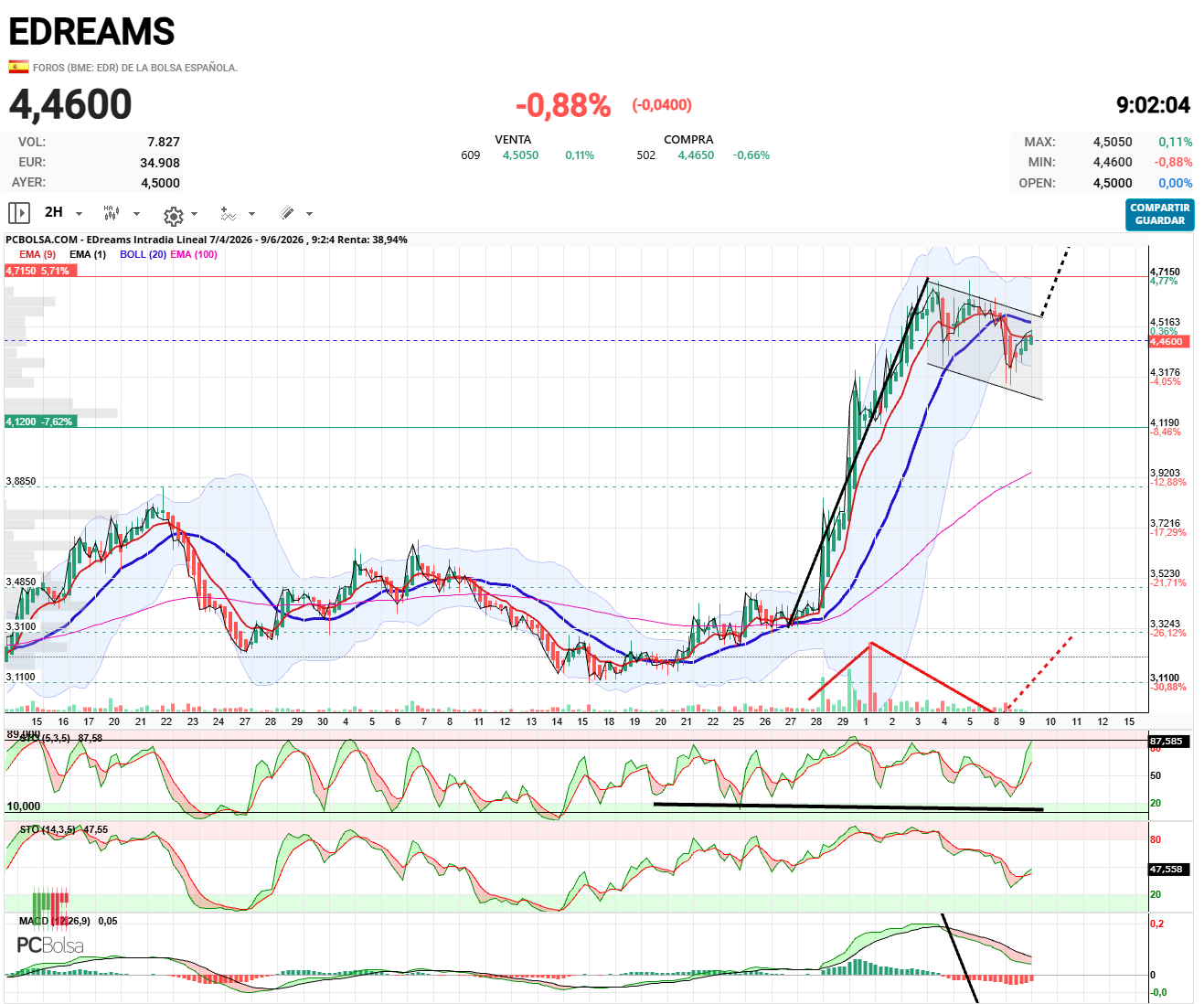This screenshot has height=1004, width=1204.
Task: Click the add indicator icon
Action: tap(228, 214)
